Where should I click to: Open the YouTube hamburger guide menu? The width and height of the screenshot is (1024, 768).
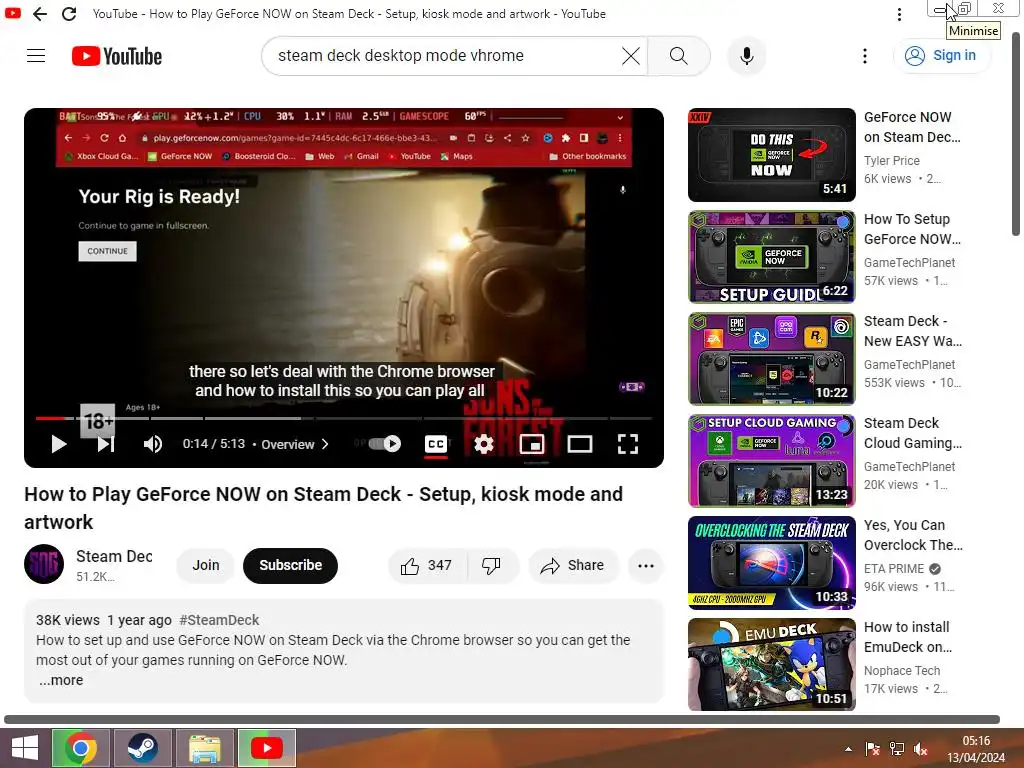tap(36, 56)
